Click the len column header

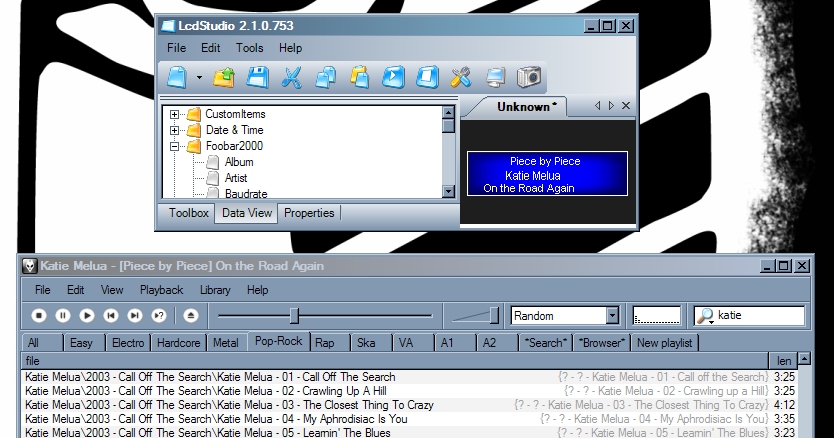coord(783,361)
